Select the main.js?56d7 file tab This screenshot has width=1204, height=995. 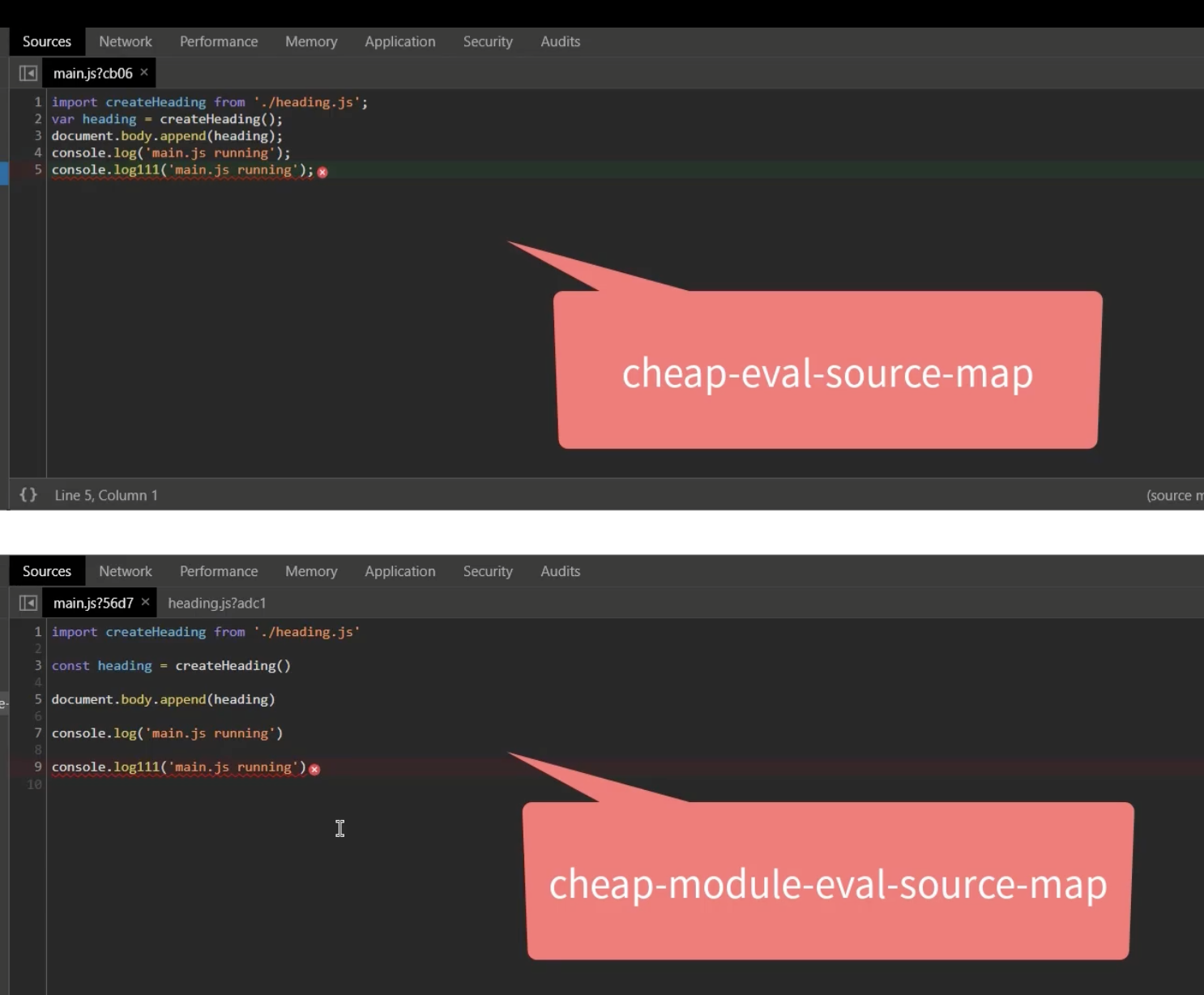(x=93, y=603)
